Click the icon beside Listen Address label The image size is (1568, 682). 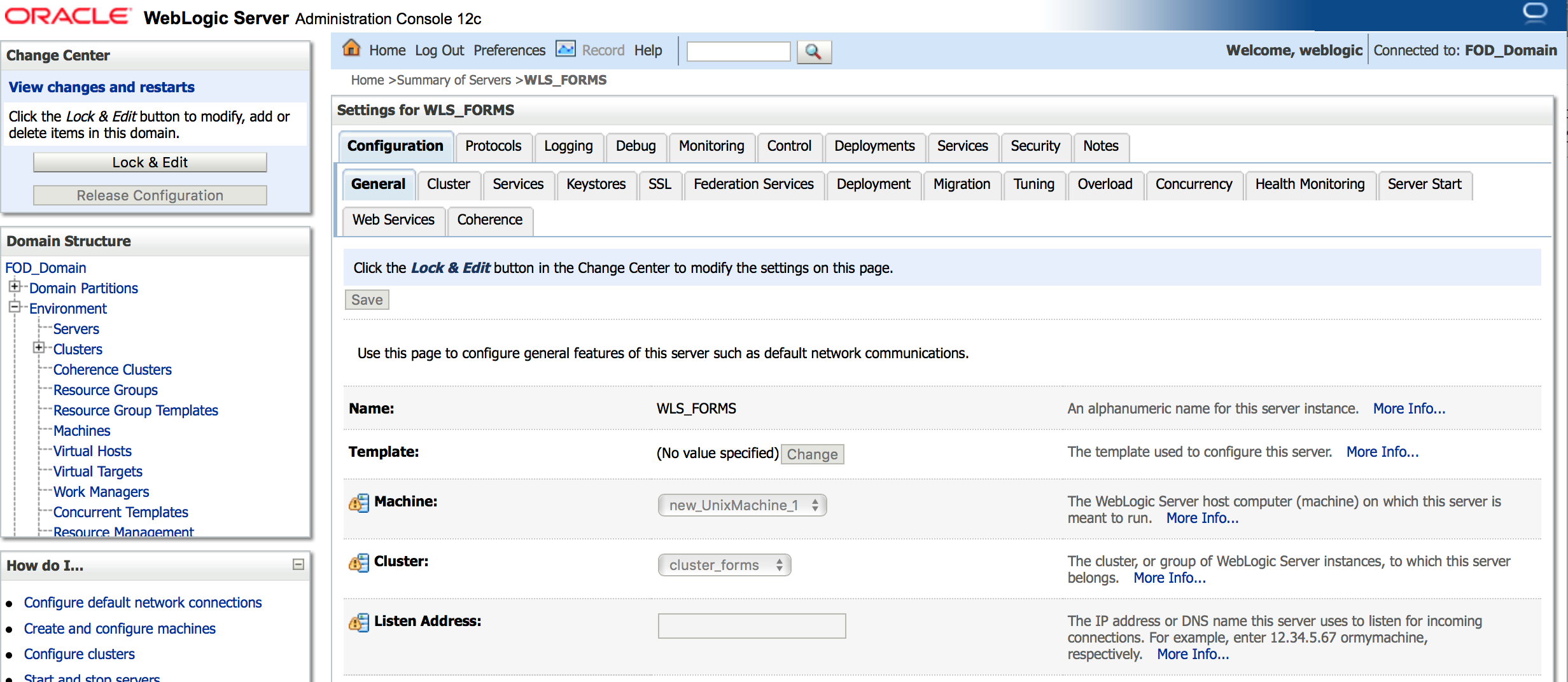359,623
